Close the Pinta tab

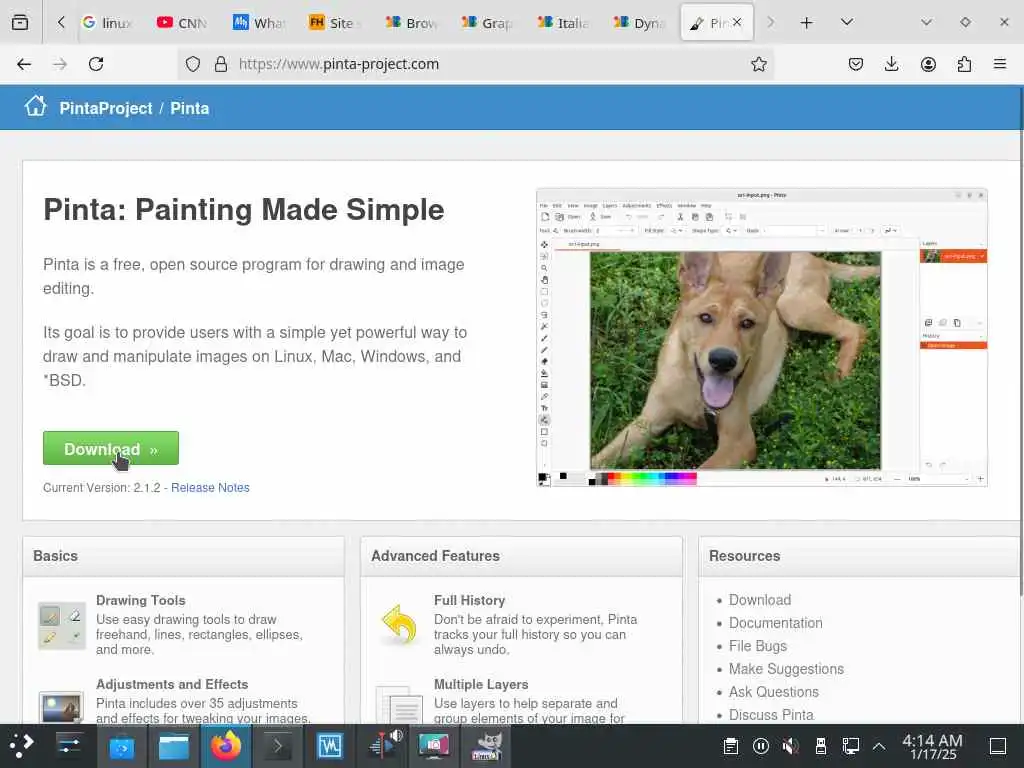tap(737, 22)
